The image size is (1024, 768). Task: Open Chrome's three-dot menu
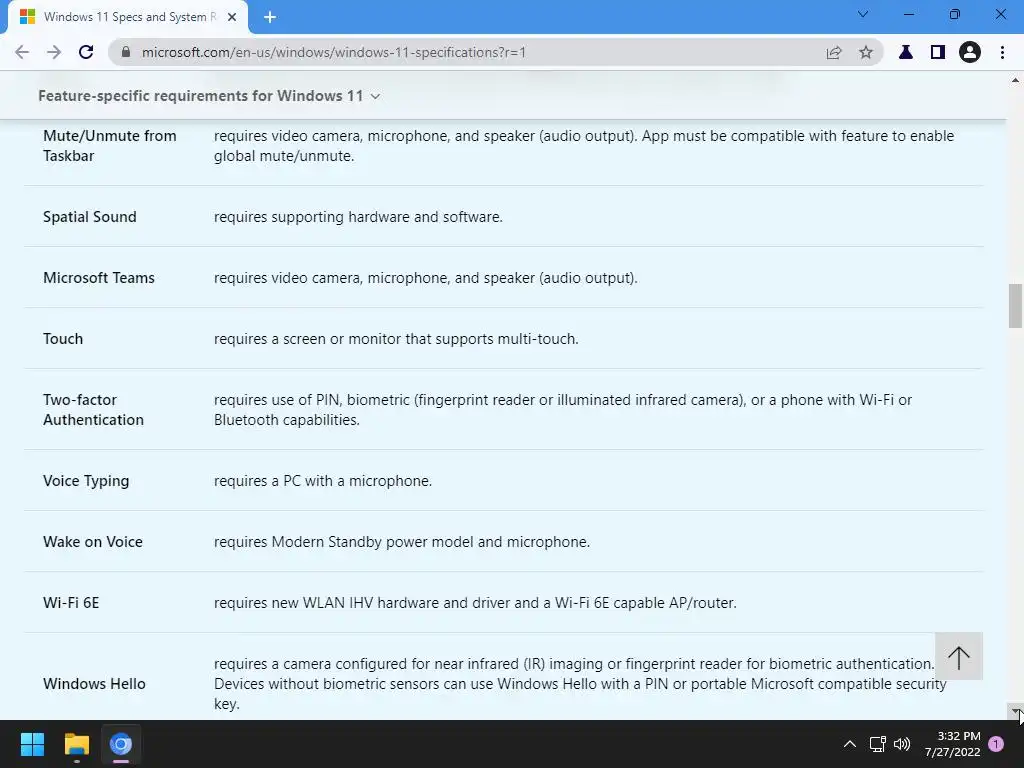click(x=1002, y=52)
